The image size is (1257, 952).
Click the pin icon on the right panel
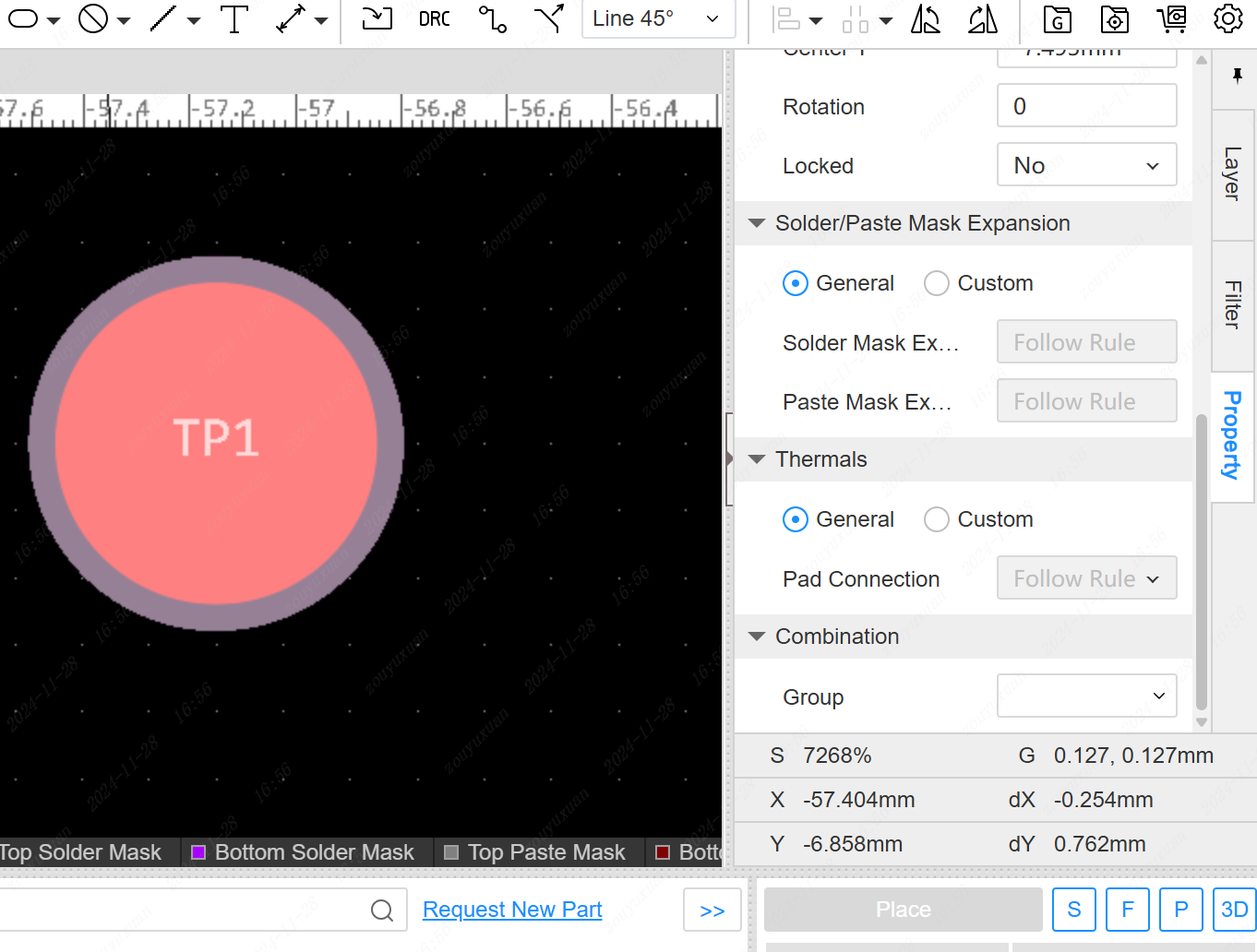[1237, 76]
